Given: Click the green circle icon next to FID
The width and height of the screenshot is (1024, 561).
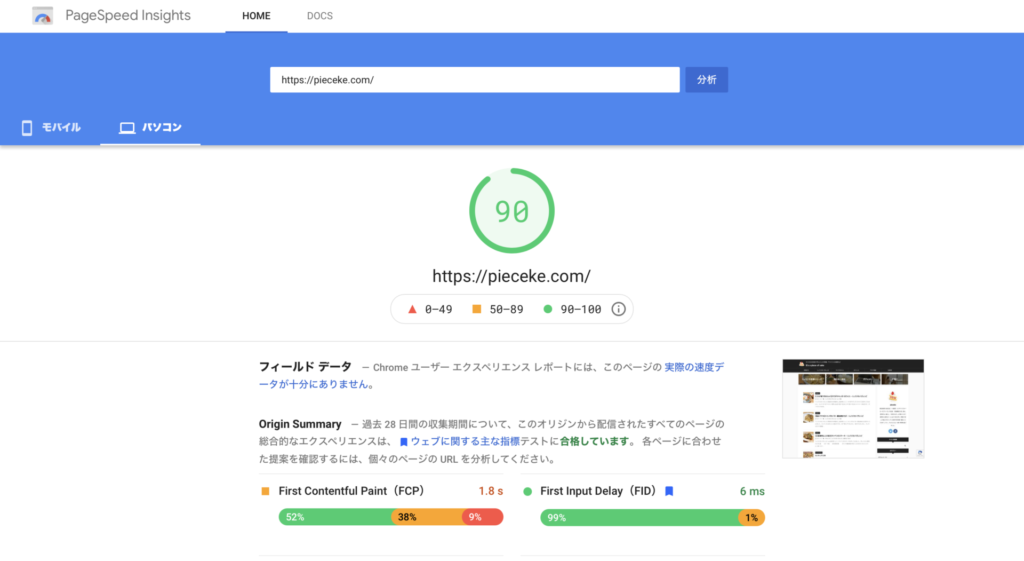Looking at the screenshot, I should pos(528,492).
